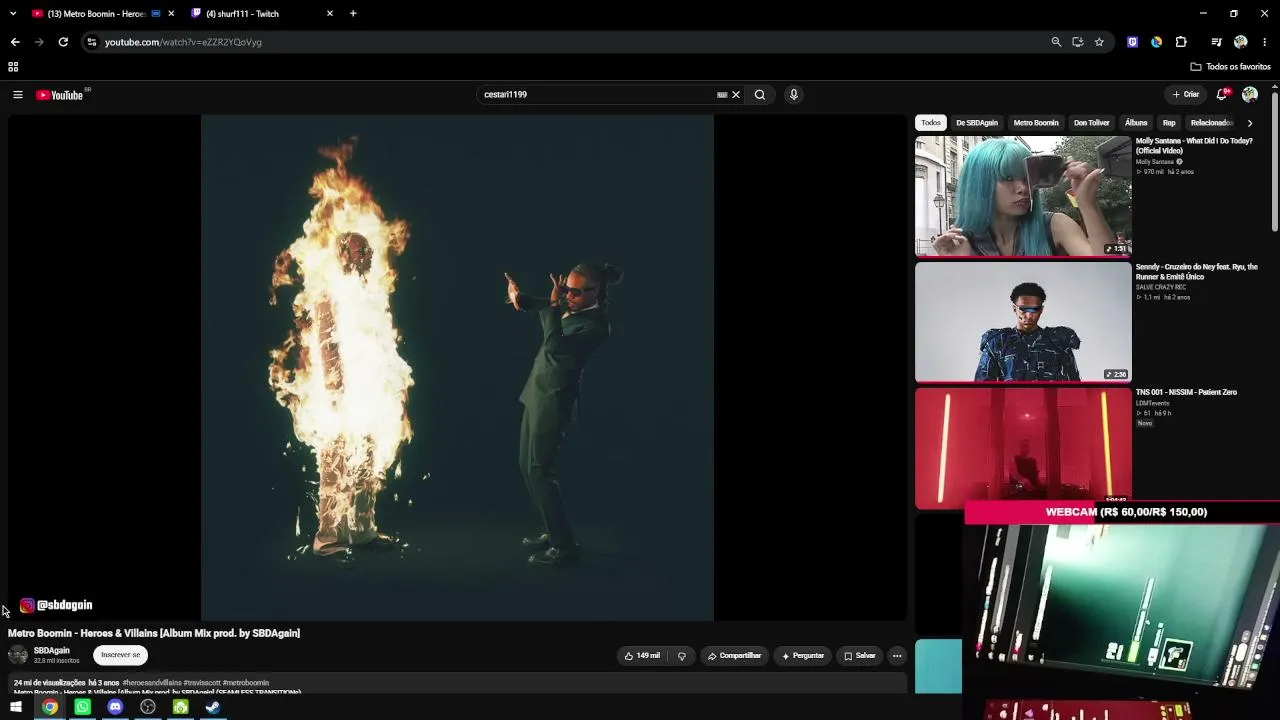Screen dimensions: 1280x720
Task: Open the bookmarks bar apps grid
Action: [13, 67]
